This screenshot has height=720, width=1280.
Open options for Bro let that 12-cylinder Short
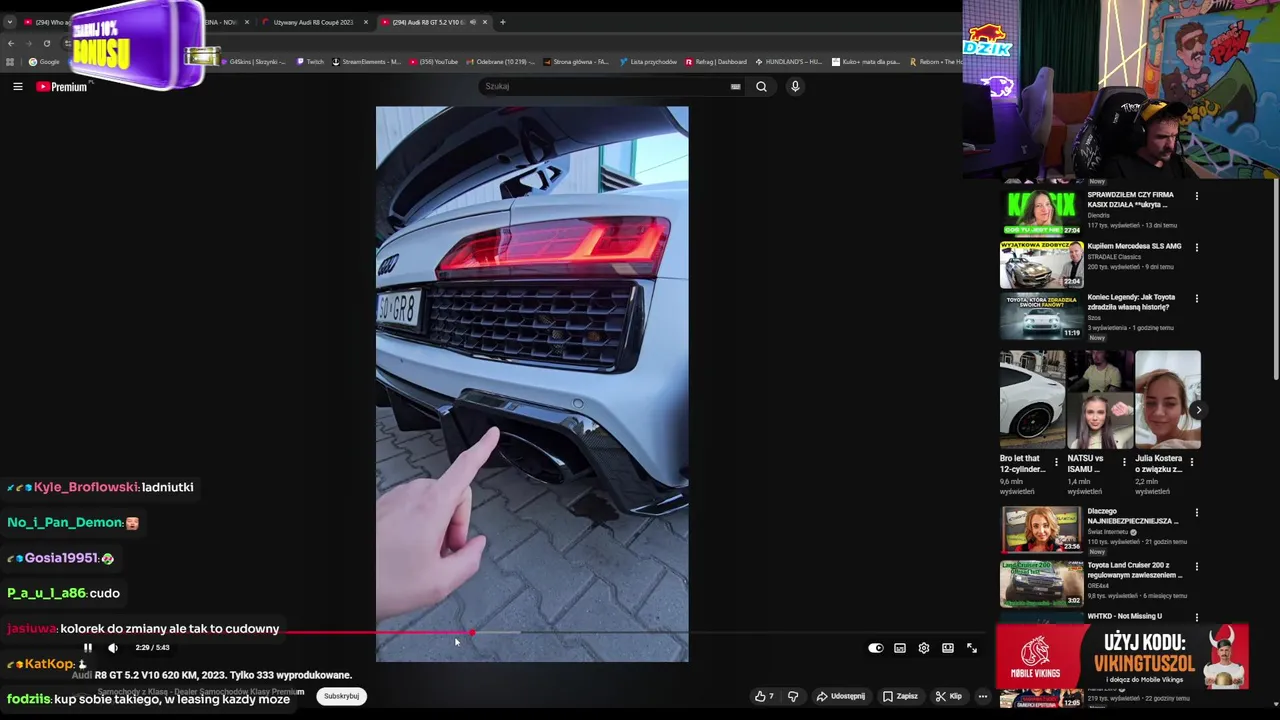pyautogui.click(x=1056, y=462)
